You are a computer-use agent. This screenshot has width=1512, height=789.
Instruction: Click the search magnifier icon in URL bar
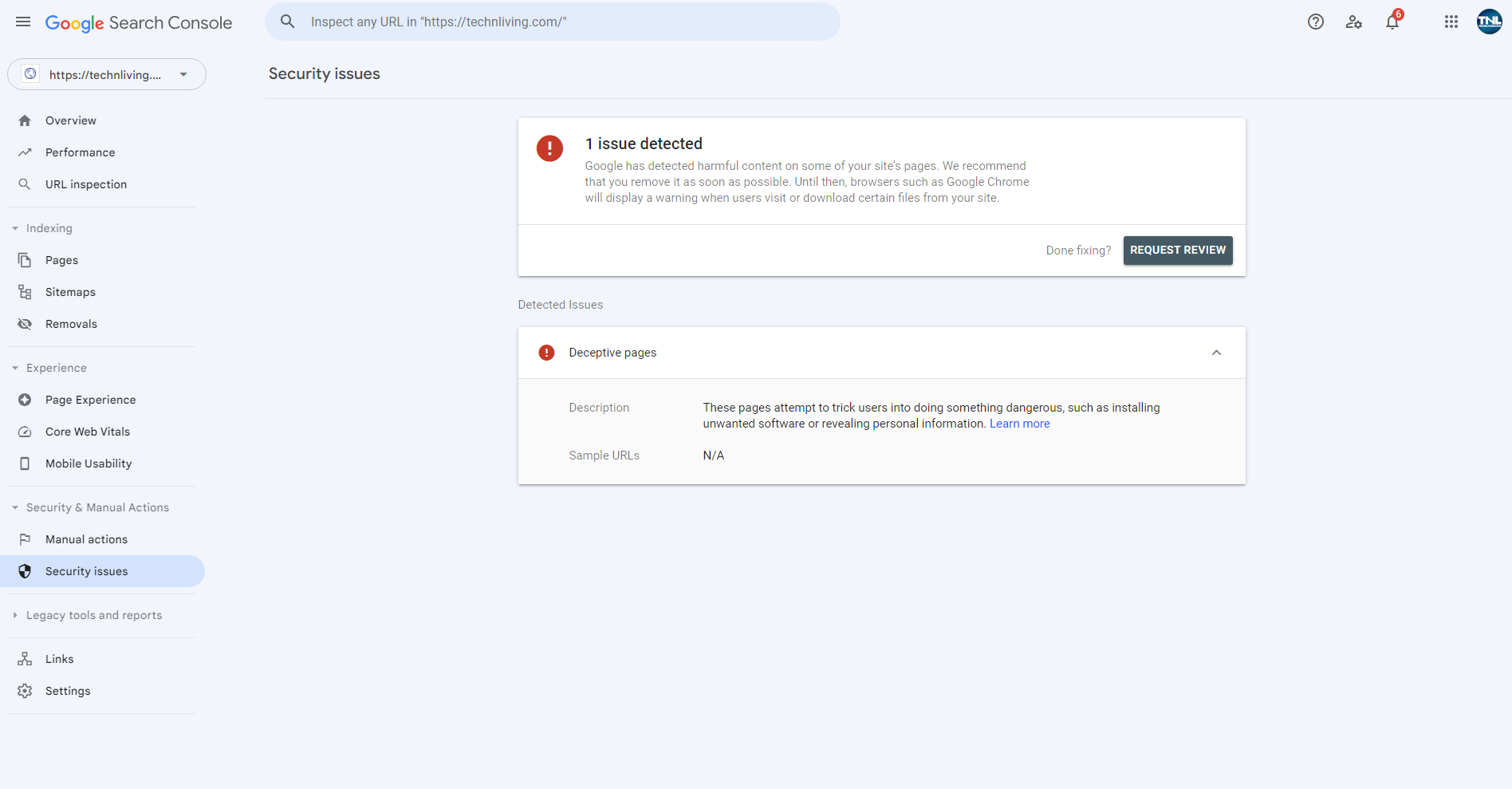pyautogui.click(x=288, y=22)
